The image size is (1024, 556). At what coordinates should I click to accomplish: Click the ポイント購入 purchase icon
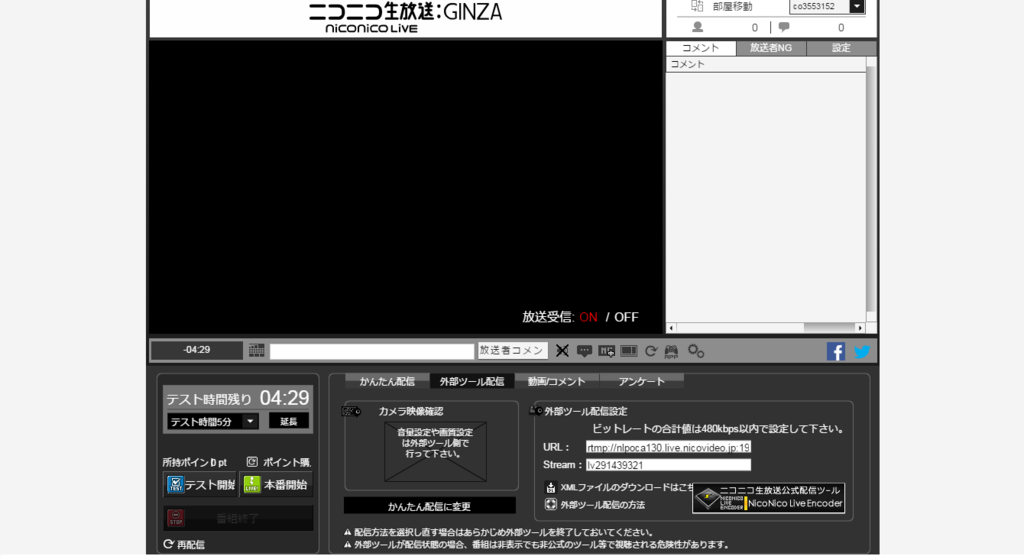[252, 462]
